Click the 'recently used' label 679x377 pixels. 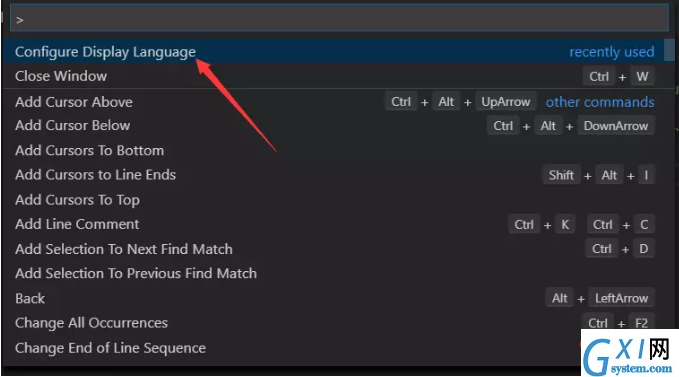[x=611, y=52]
